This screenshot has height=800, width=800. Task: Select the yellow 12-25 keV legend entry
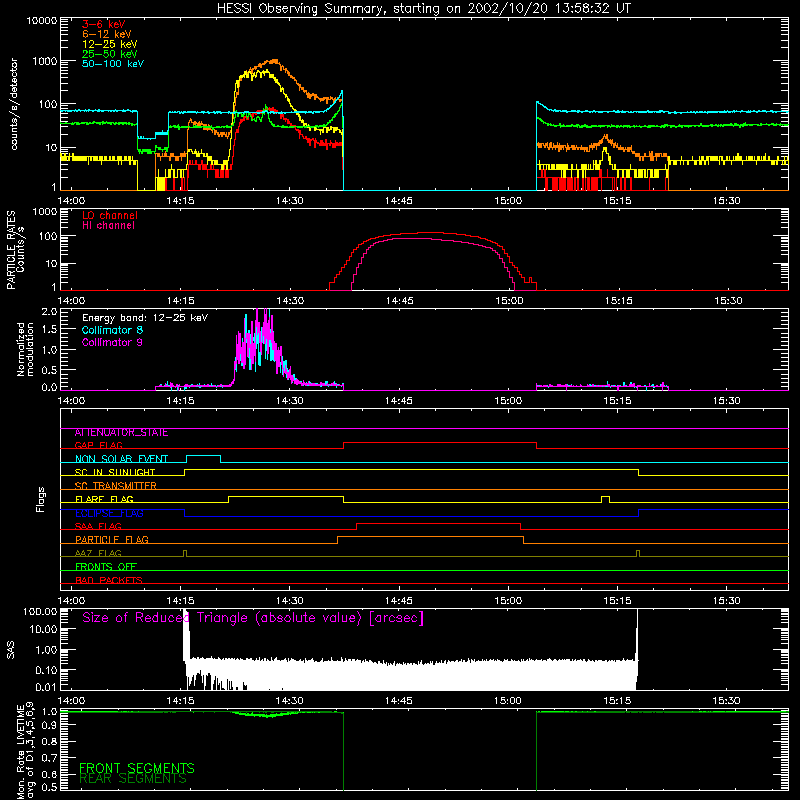tap(110, 44)
